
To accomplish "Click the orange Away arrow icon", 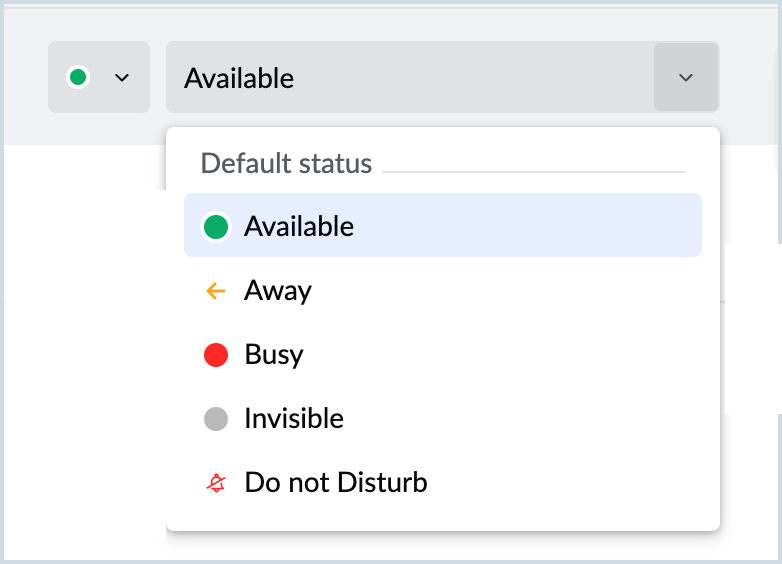I will (x=216, y=291).
